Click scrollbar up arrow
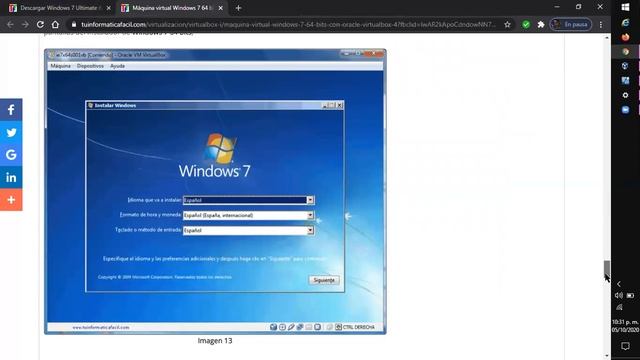 pyautogui.click(x=607, y=38)
